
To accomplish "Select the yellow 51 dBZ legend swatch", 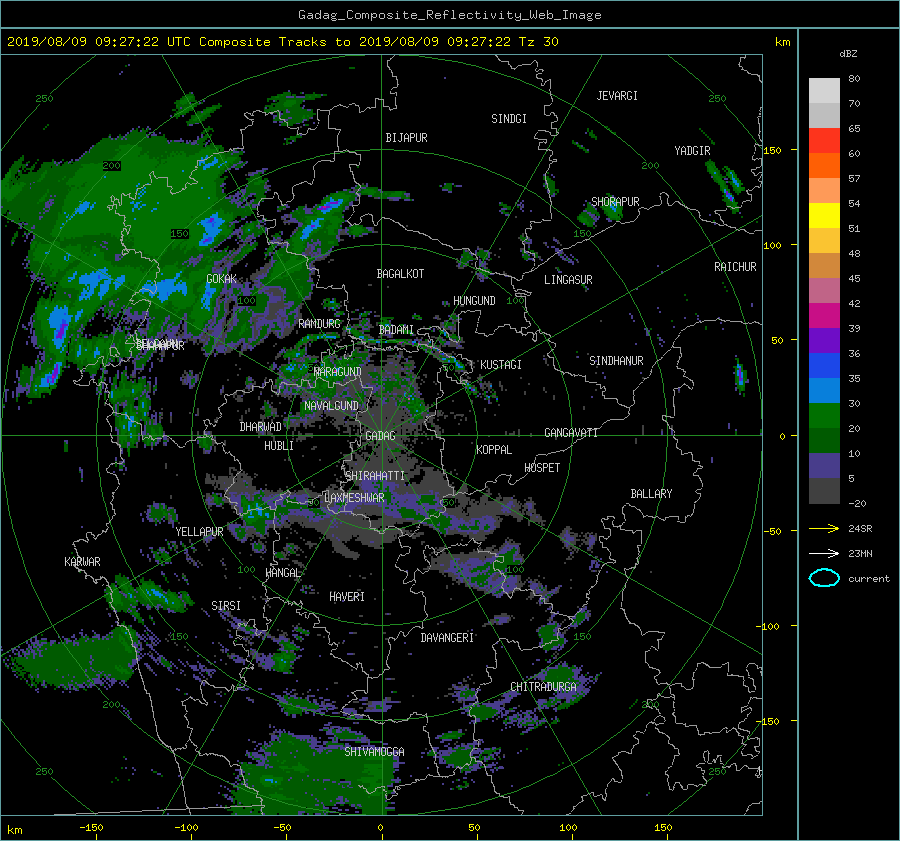I will click(x=824, y=216).
